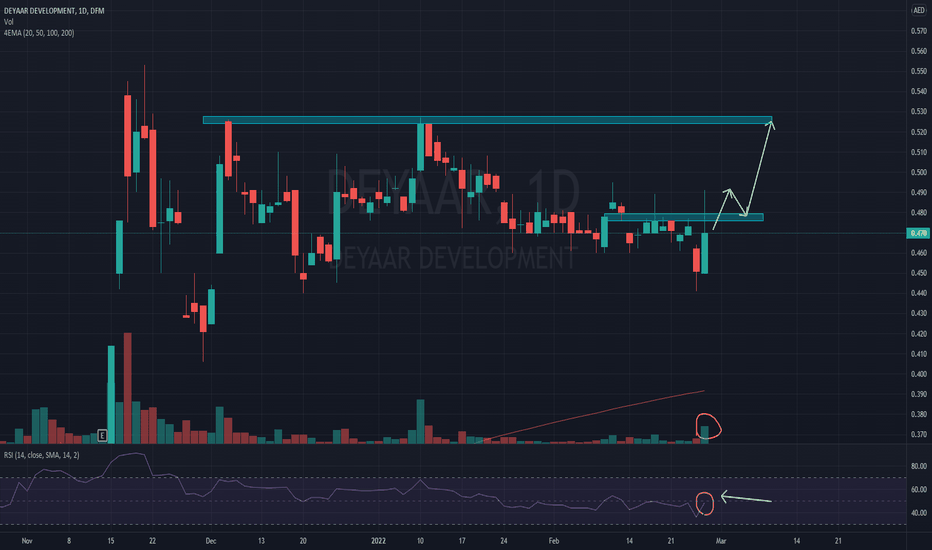Viewport: 932px width, 550px height.
Task: Click the 0.390 price axis label
Action: coord(919,394)
